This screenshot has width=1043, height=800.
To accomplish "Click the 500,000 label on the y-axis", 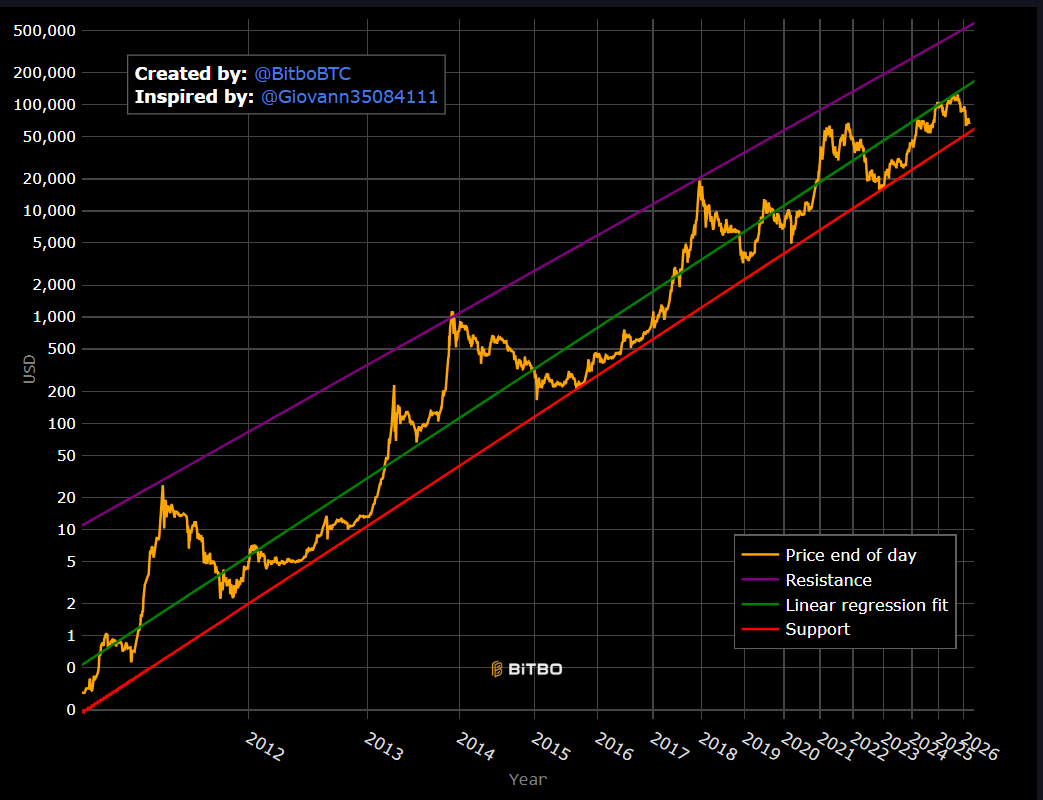I will coord(45,30).
